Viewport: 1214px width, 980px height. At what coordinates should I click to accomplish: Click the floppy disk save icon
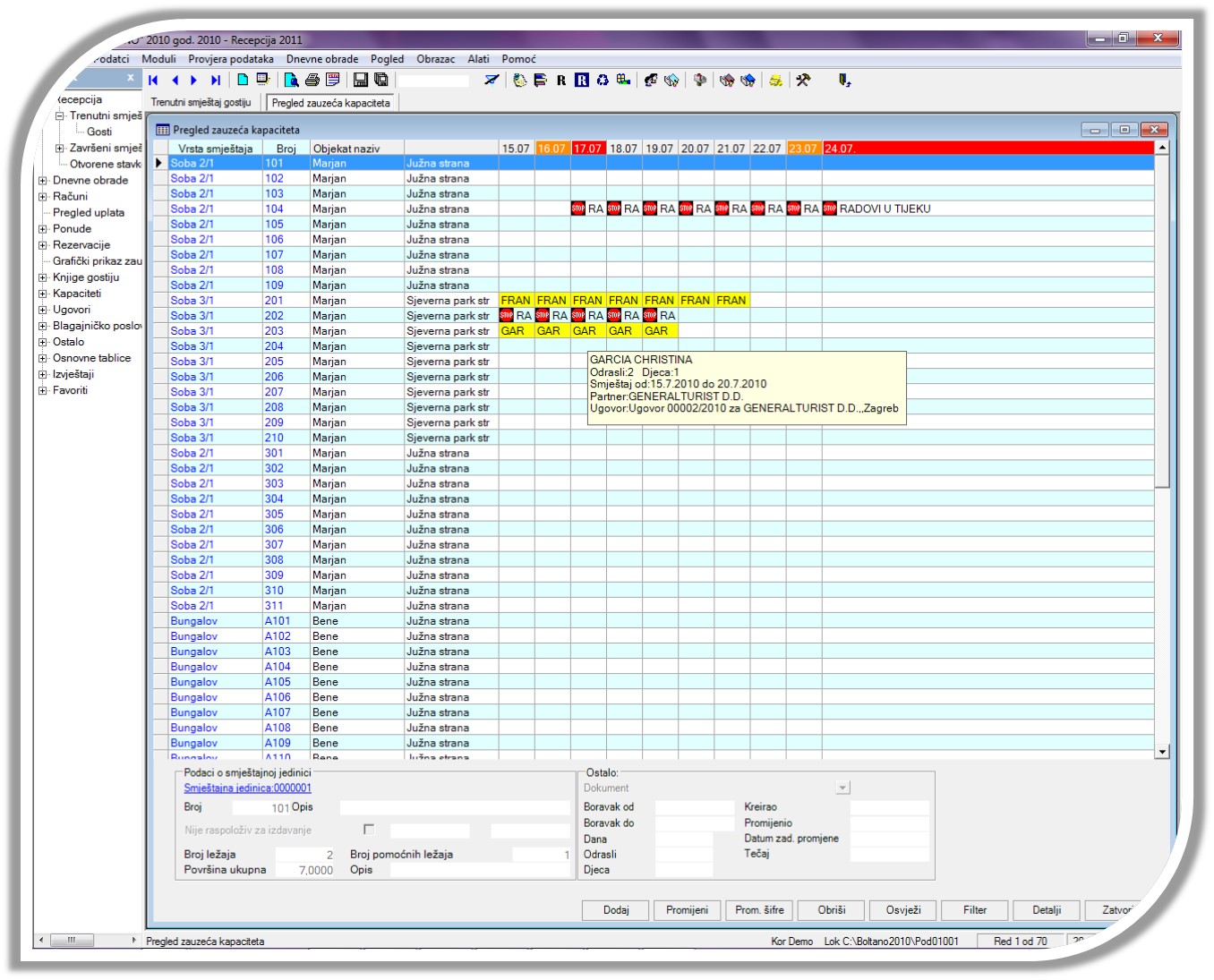pyautogui.click(x=361, y=81)
